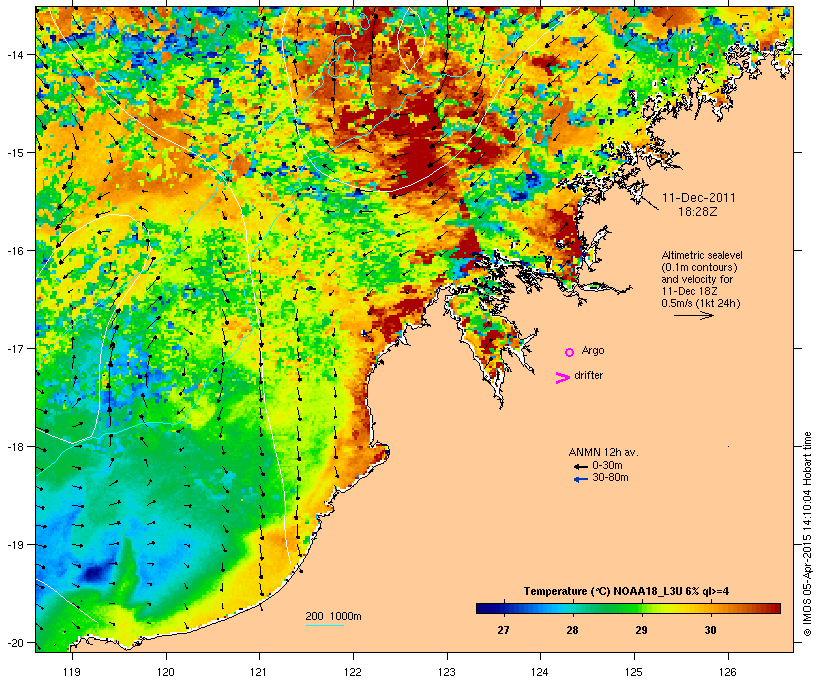This screenshot has width=820, height=680.
Task: Click the '(0.1m contours)' legend line
Action: coord(699,267)
